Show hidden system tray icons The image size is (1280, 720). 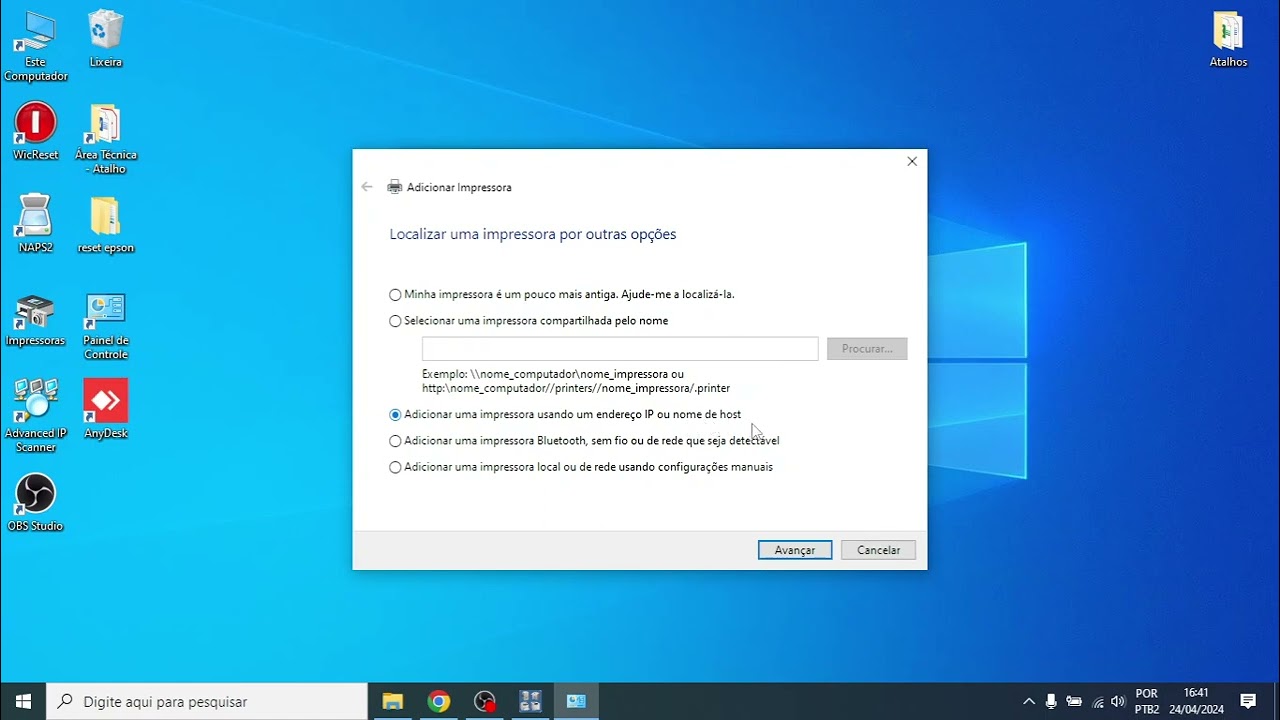point(1028,701)
